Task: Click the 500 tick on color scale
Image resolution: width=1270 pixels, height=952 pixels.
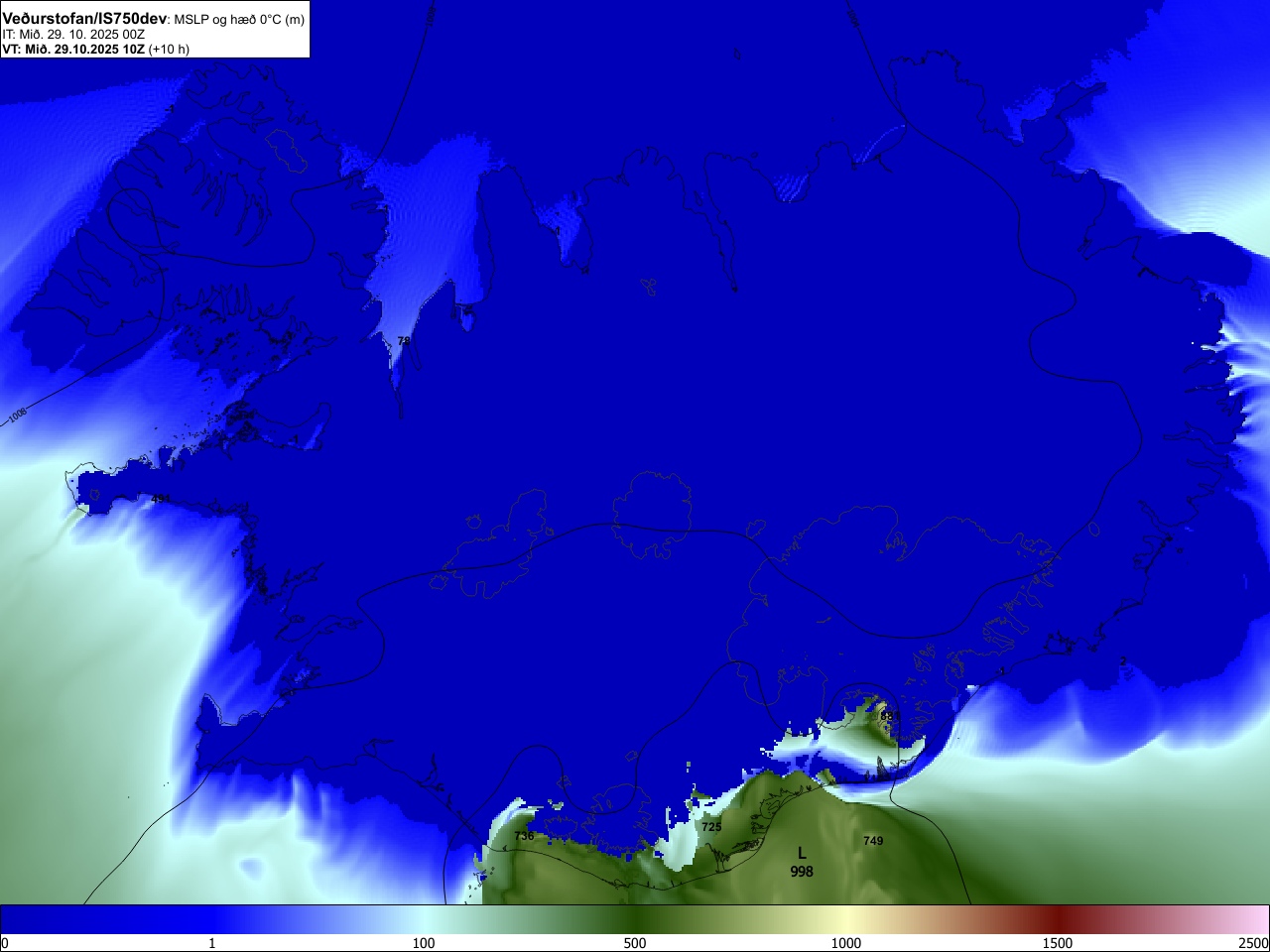Action: (635, 943)
